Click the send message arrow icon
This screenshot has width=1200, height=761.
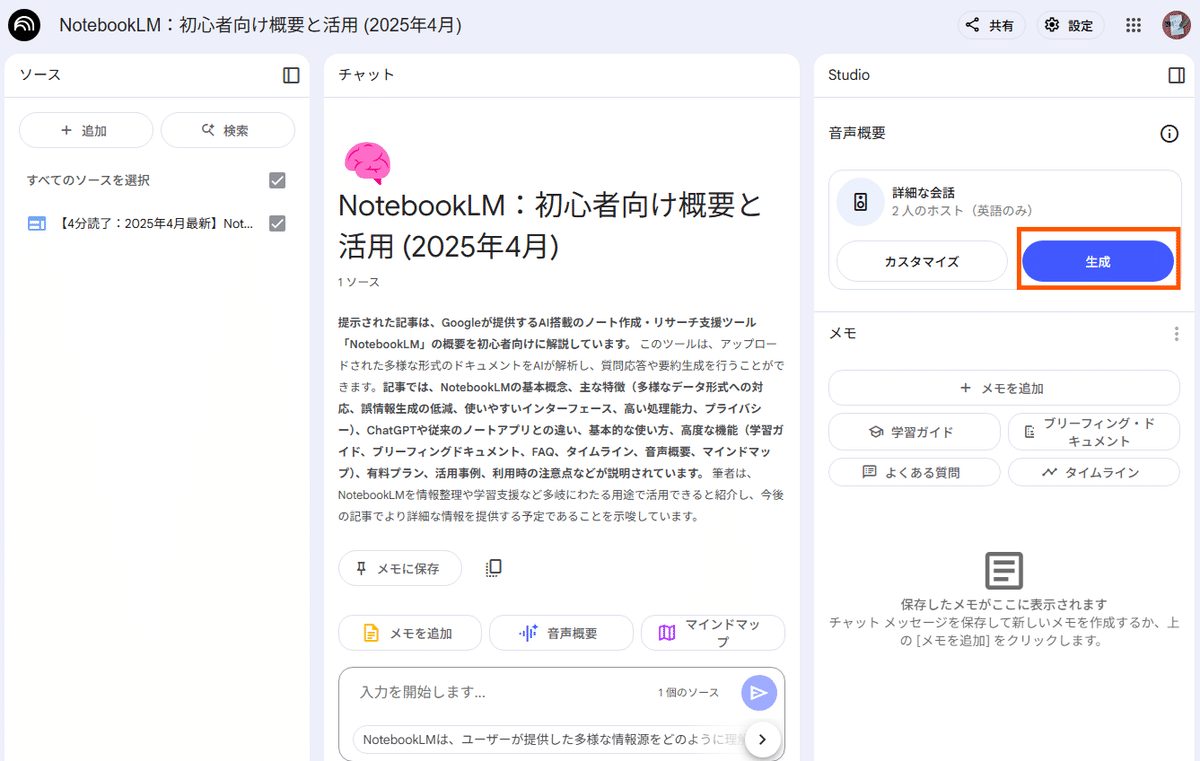click(759, 692)
